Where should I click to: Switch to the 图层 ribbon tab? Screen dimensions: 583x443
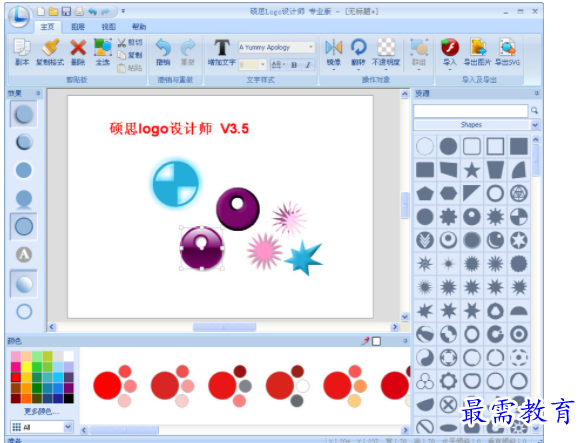pyautogui.click(x=78, y=27)
